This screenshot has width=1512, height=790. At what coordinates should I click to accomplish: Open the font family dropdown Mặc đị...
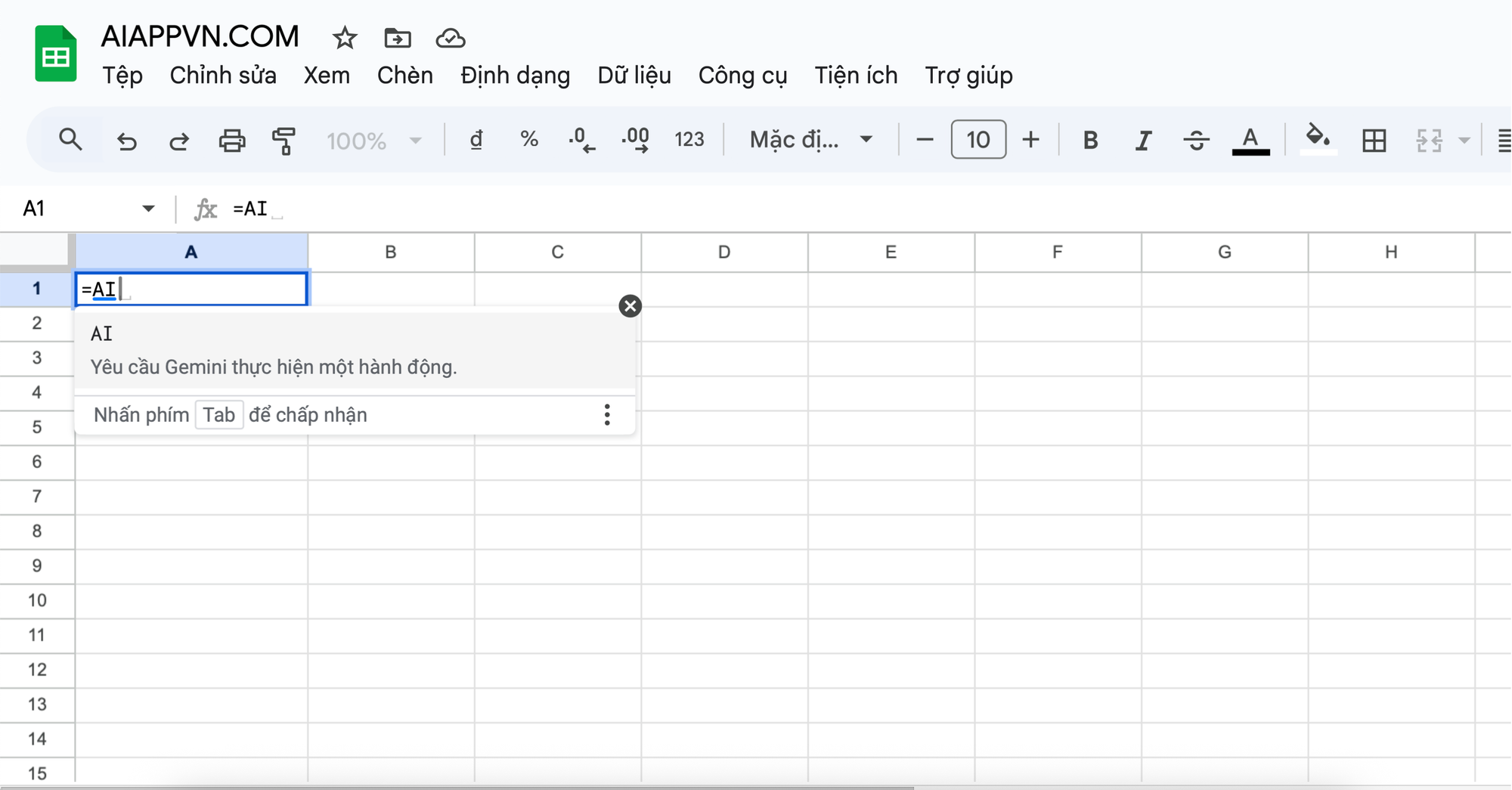[811, 140]
